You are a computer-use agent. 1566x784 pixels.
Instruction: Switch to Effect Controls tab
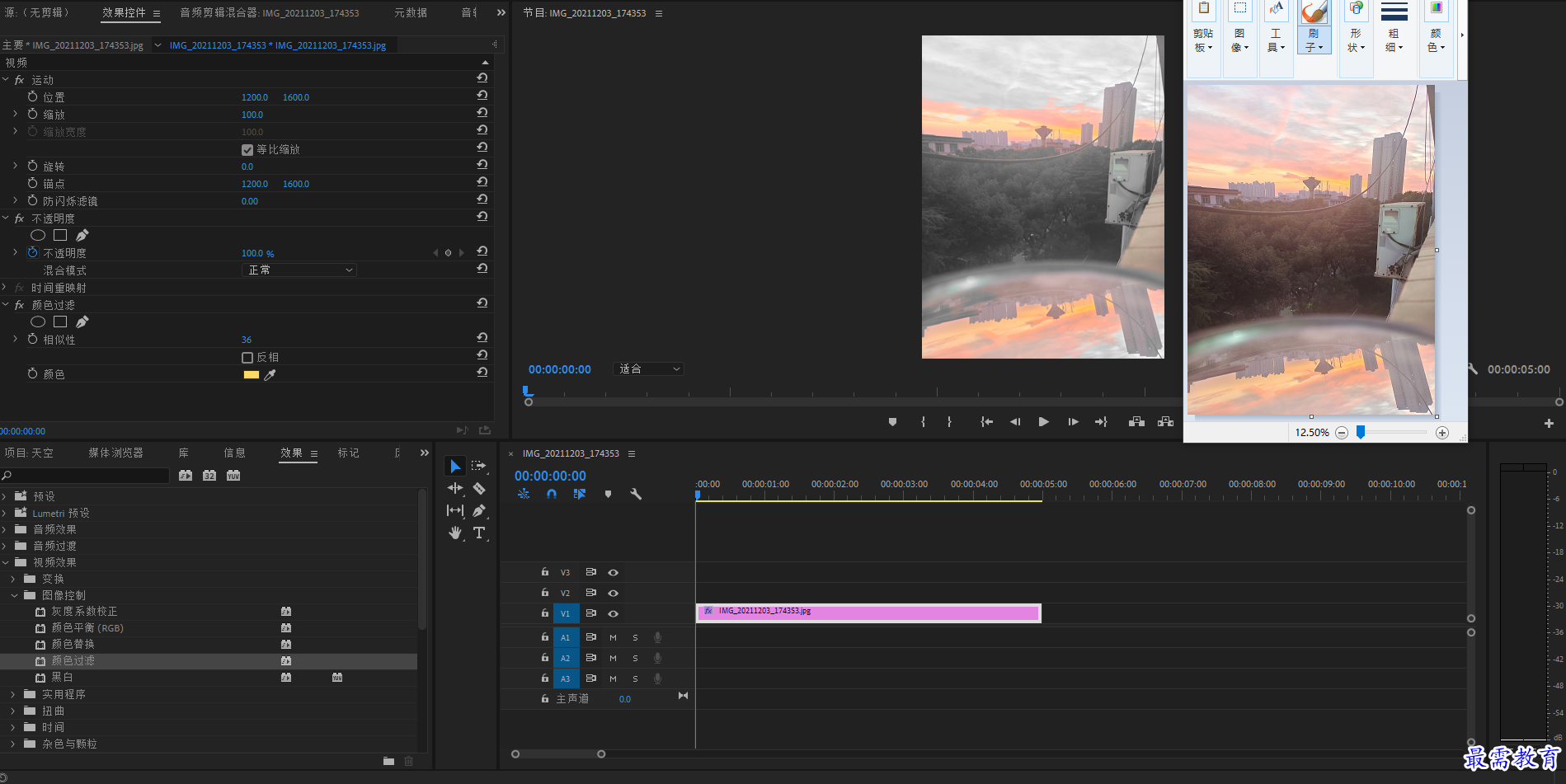pos(124,13)
